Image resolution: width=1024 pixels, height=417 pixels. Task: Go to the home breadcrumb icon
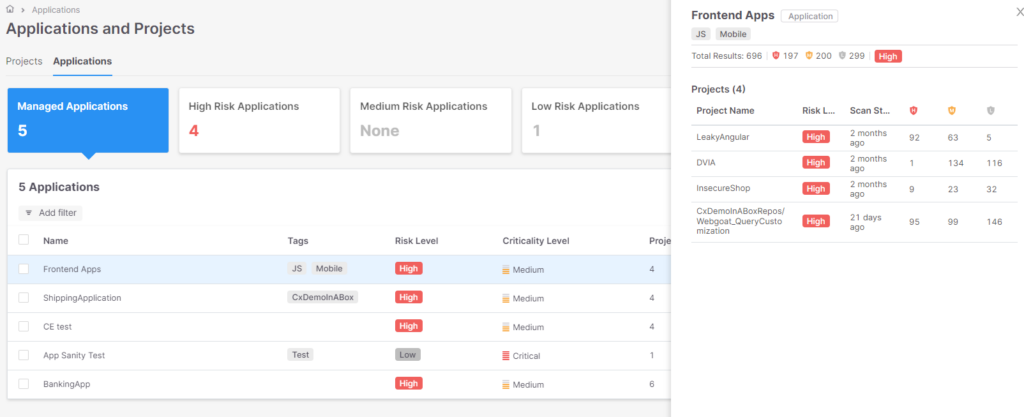pos(10,10)
